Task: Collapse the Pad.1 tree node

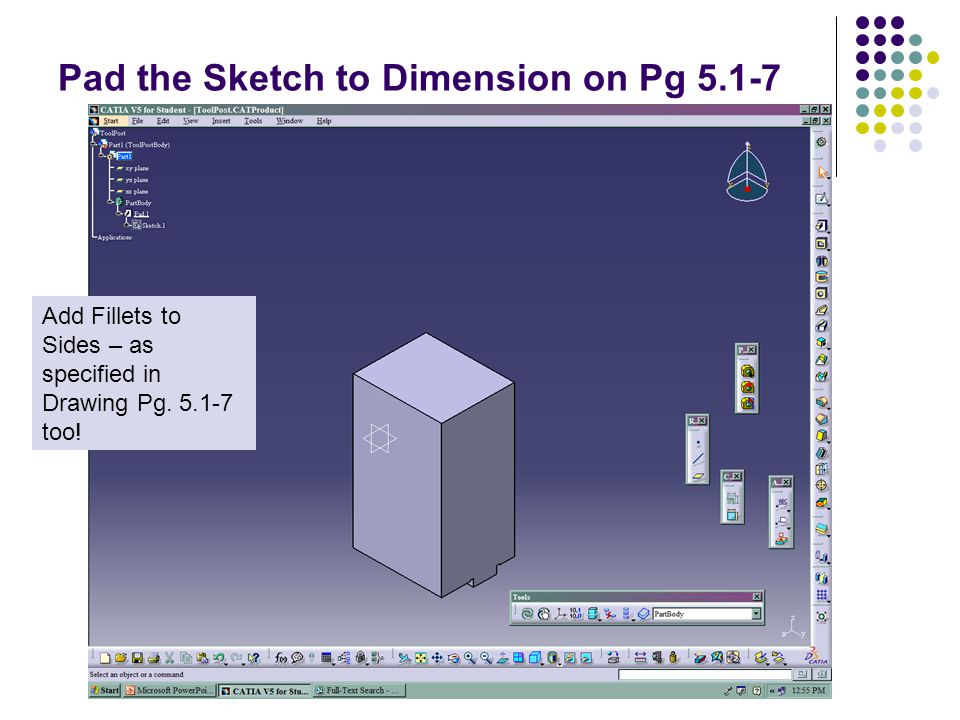Action: (119, 214)
